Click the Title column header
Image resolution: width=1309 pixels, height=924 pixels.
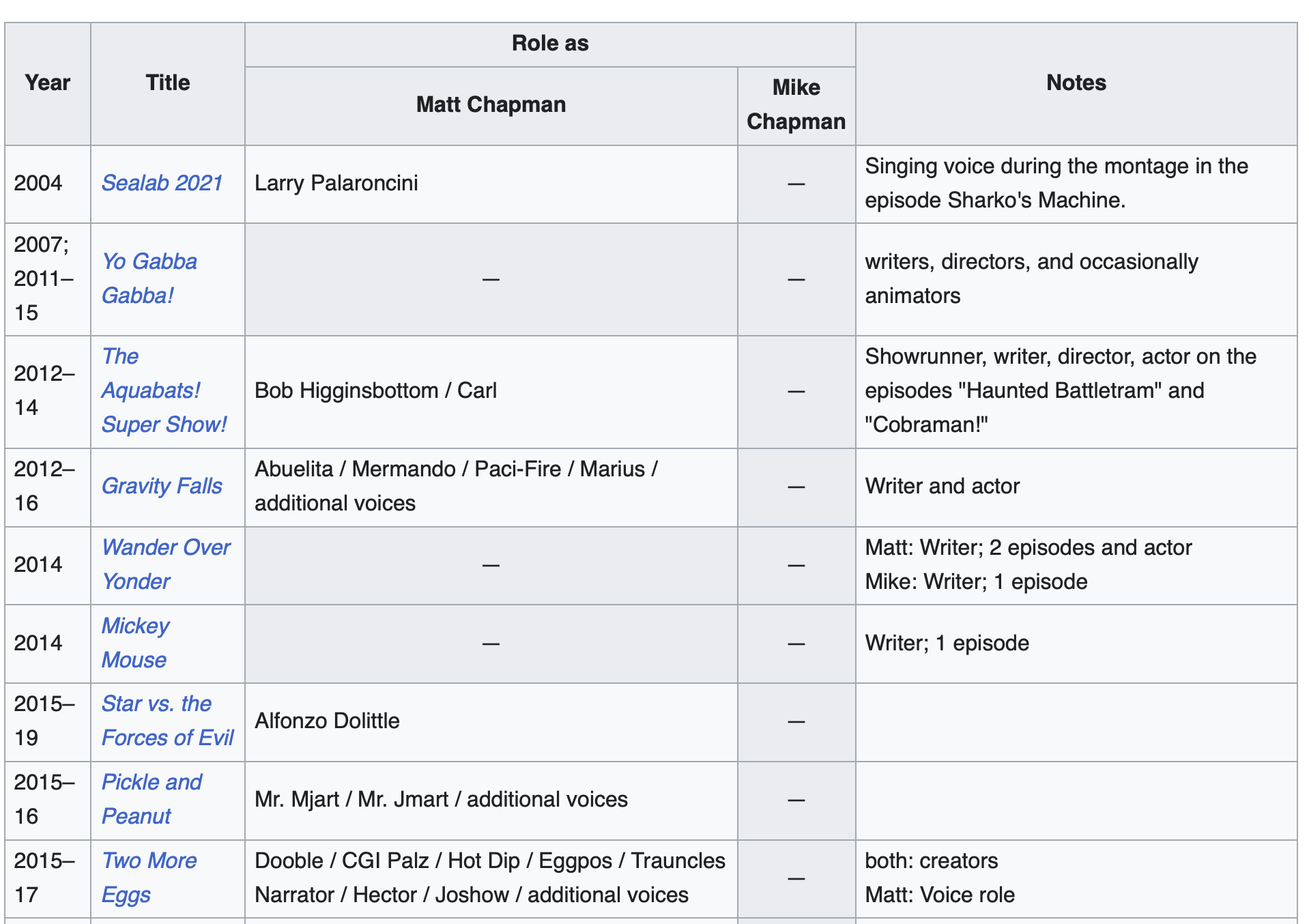(168, 83)
